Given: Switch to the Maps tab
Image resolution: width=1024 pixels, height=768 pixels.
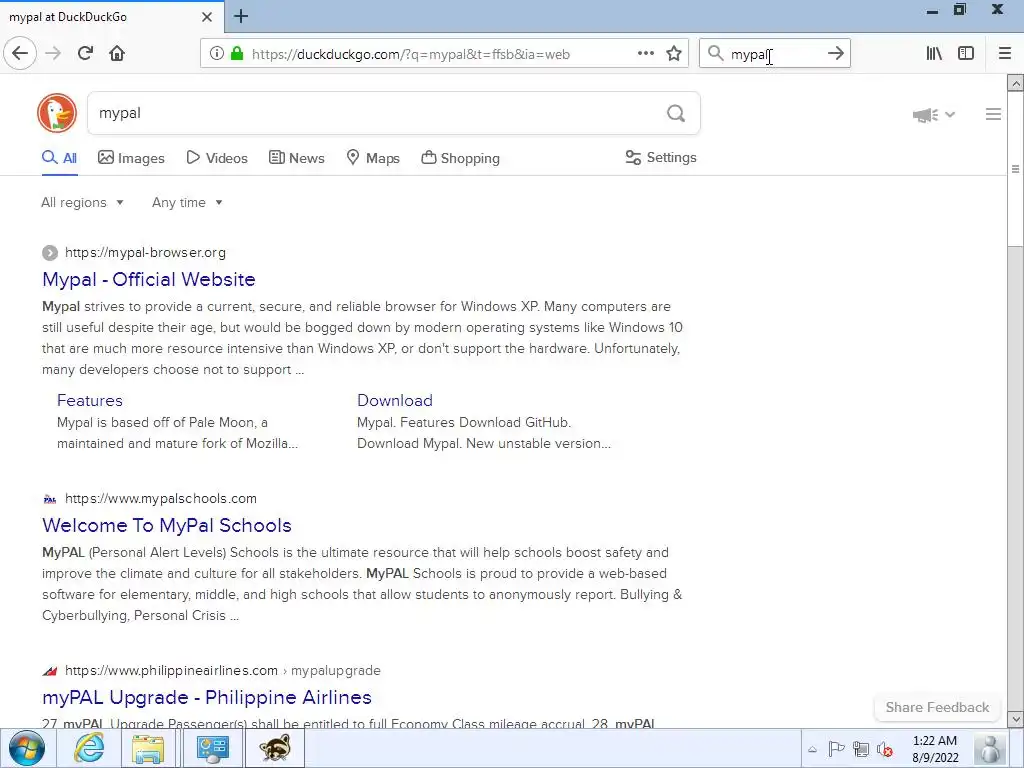Looking at the screenshot, I should [x=373, y=158].
